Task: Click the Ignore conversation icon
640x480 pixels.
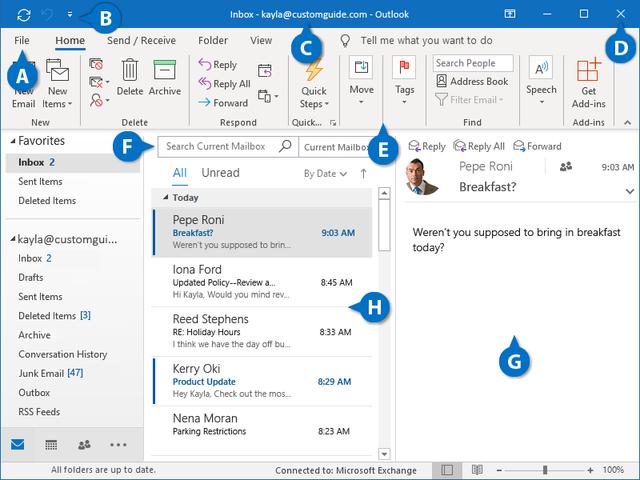Action: point(96,64)
